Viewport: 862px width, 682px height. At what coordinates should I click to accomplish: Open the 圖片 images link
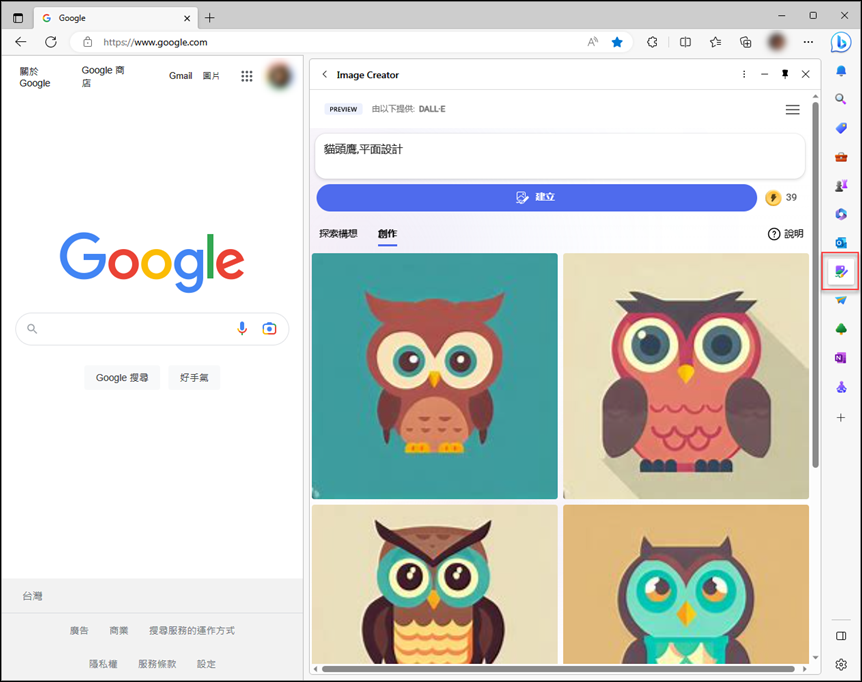click(x=211, y=76)
